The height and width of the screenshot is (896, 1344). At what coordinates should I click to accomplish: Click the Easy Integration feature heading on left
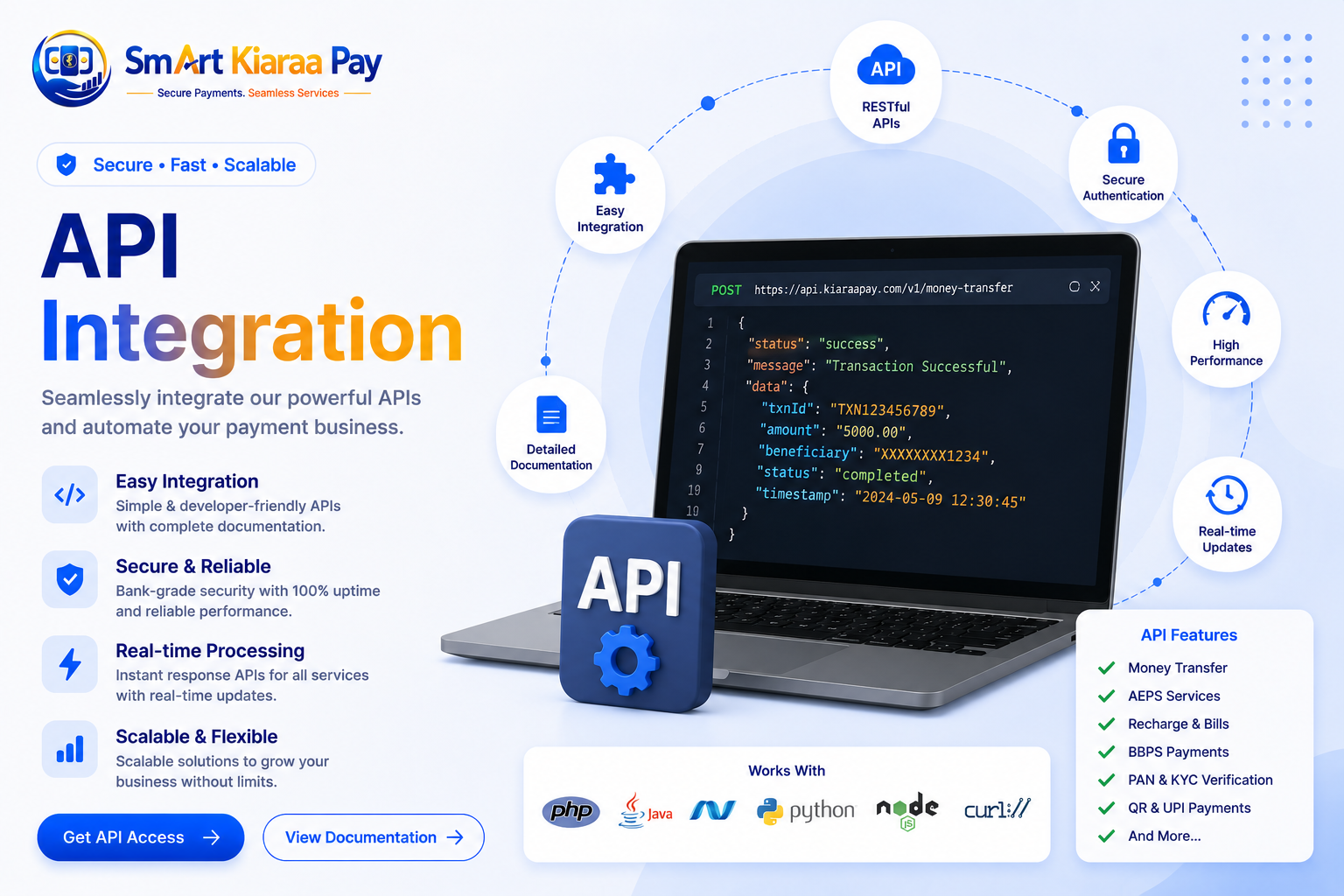pyautogui.click(x=187, y=481)
